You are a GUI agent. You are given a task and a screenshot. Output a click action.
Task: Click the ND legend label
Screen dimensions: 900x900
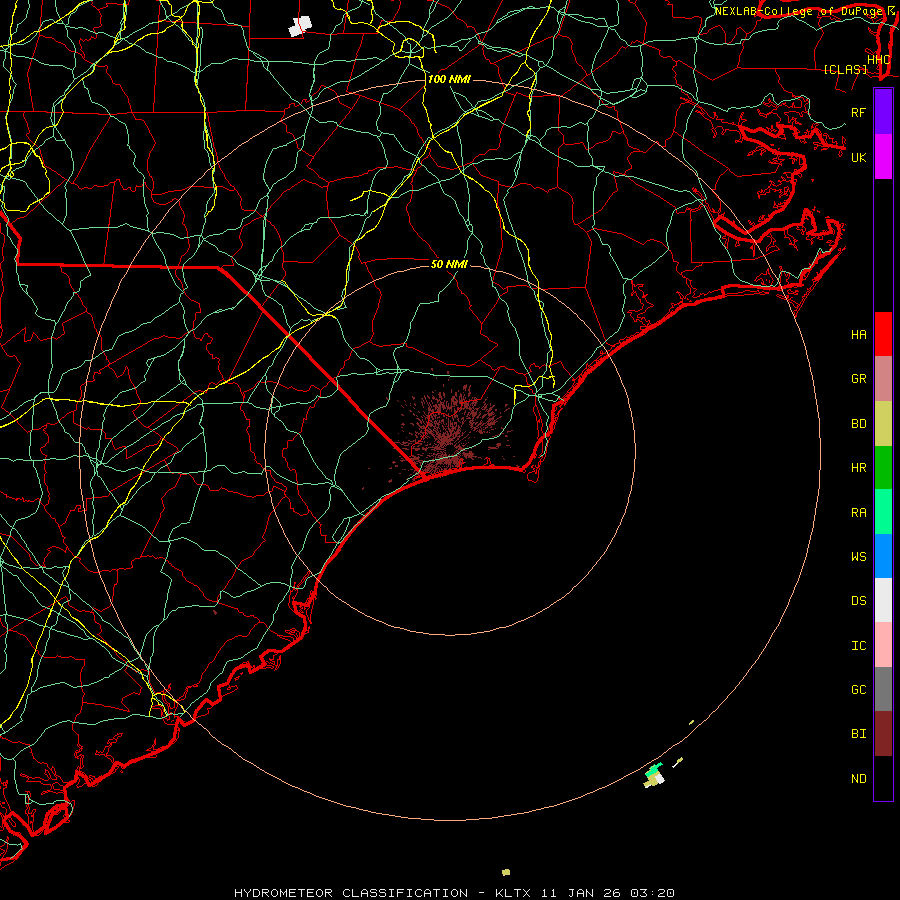[x=858, y=779]
